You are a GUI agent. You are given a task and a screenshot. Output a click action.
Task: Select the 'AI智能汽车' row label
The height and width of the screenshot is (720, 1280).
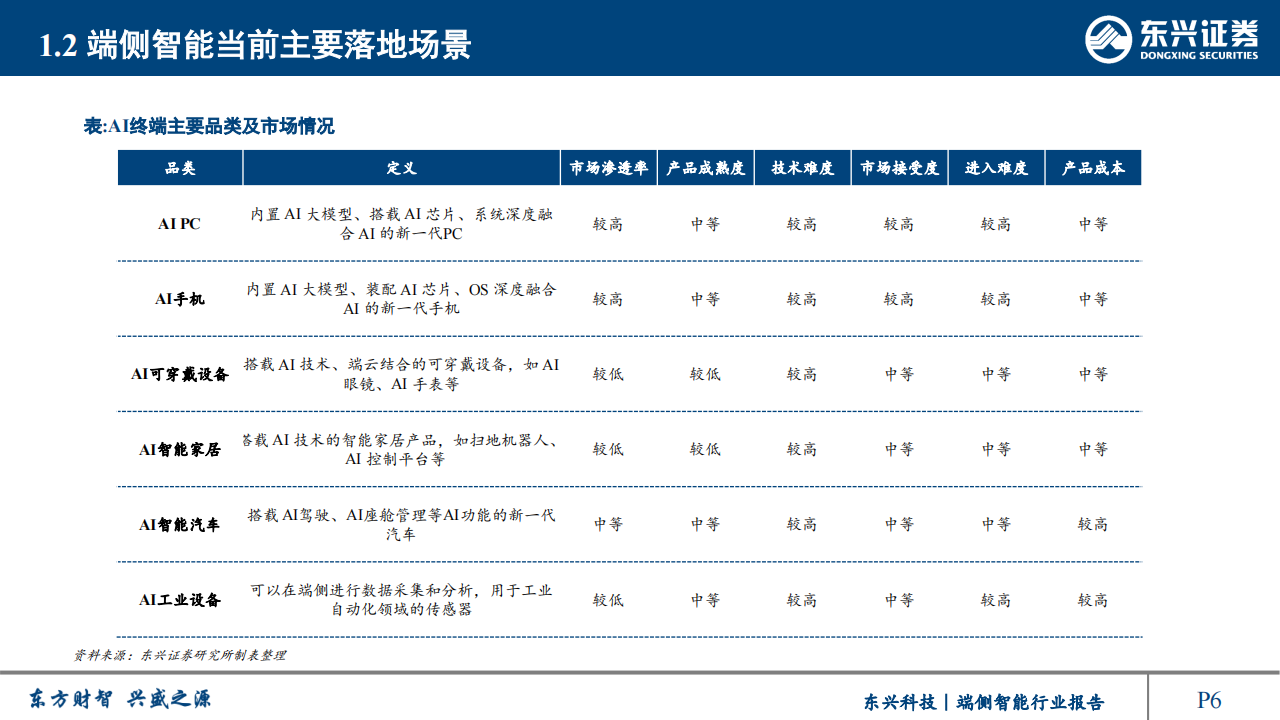(x=180, y=524)
